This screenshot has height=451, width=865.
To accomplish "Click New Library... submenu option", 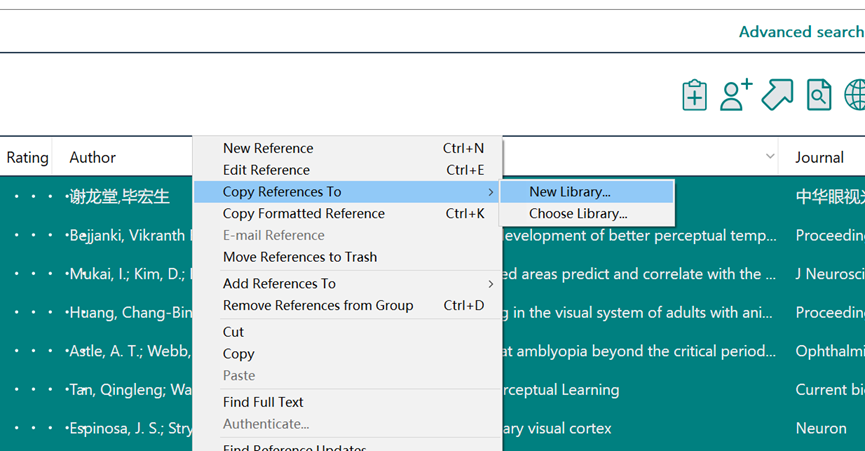I will pos(586,192).
